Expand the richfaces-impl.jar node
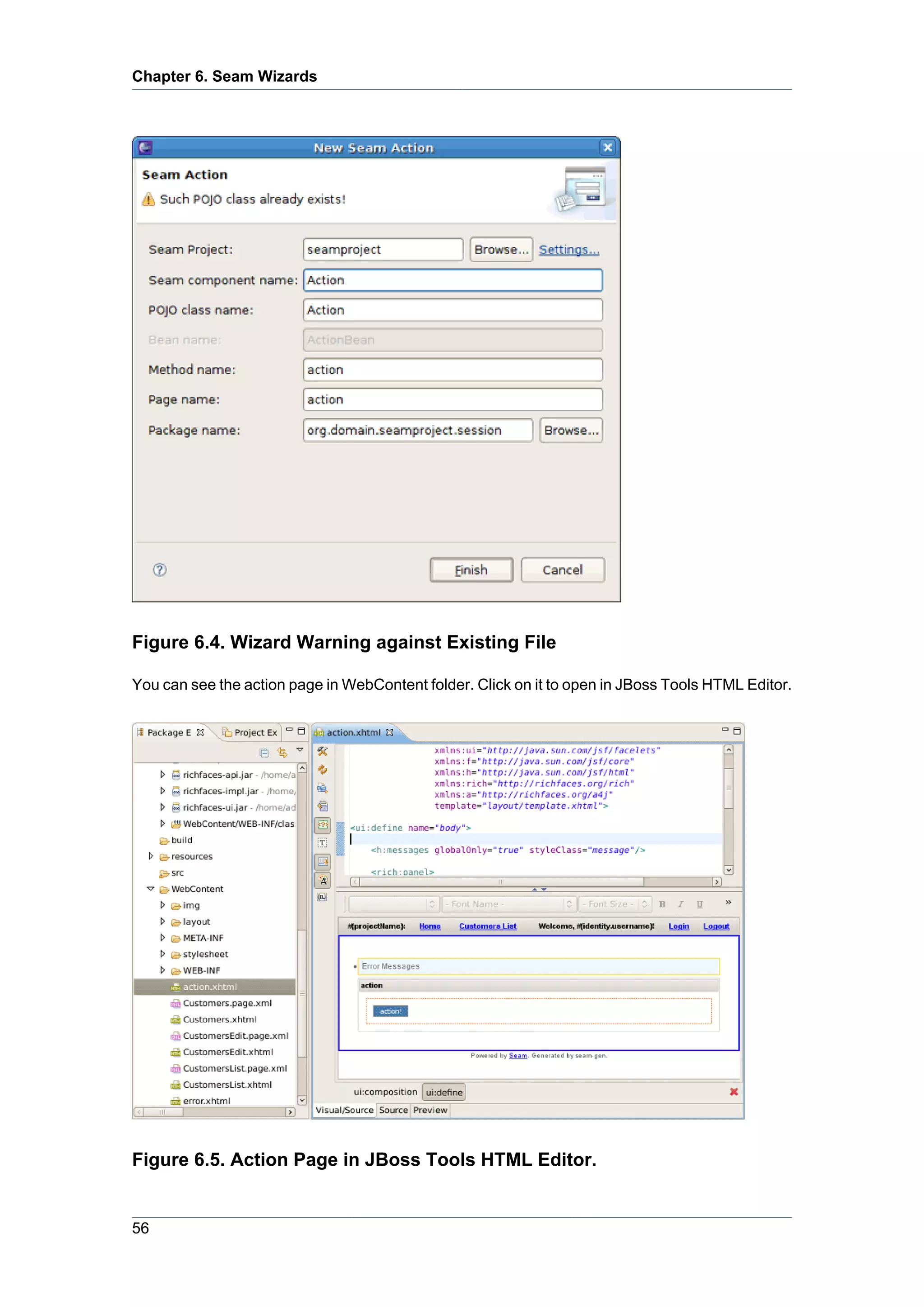 click(x=162, y=791)
